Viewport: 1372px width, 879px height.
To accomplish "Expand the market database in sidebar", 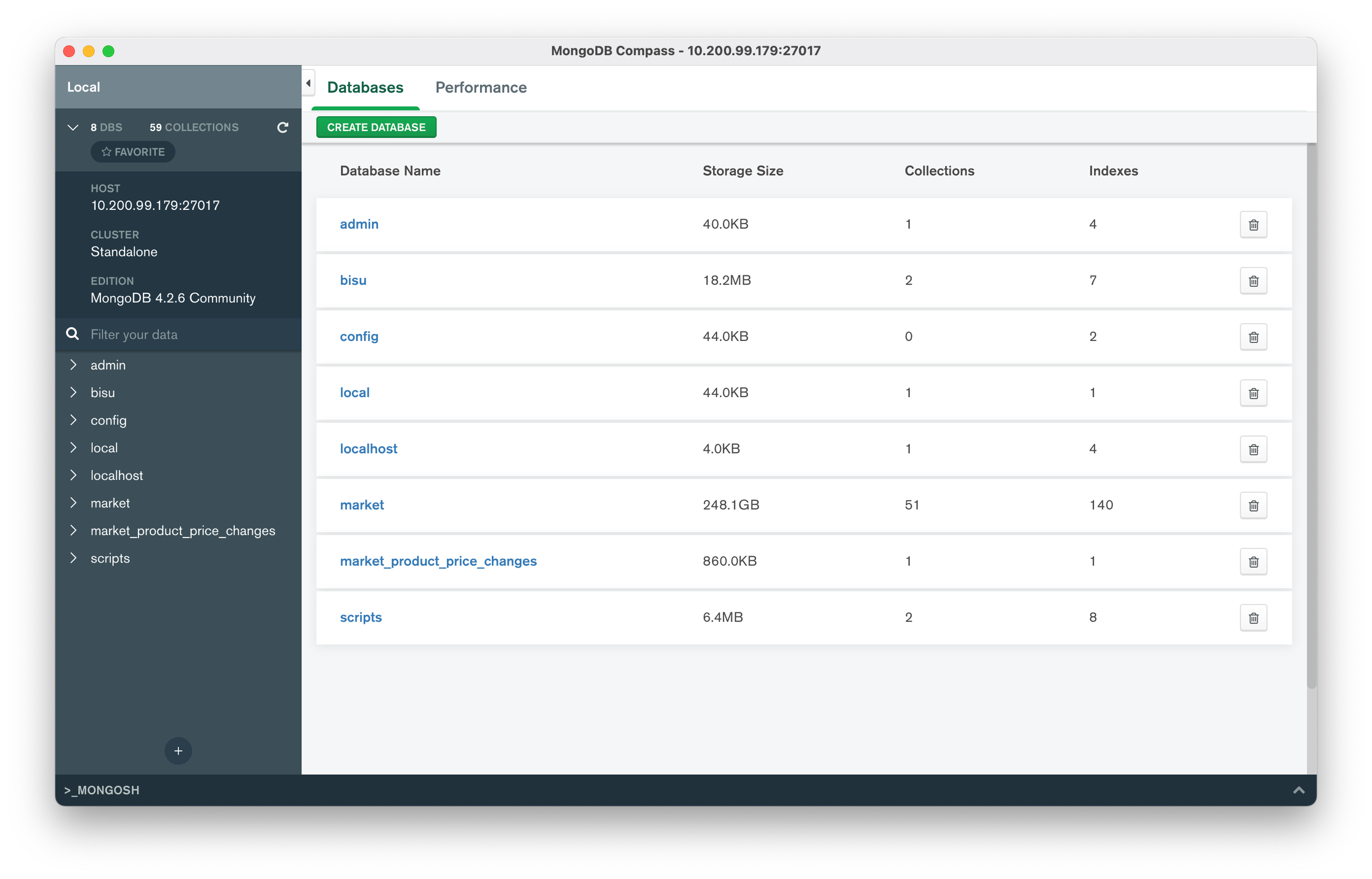I will (73, 503).
